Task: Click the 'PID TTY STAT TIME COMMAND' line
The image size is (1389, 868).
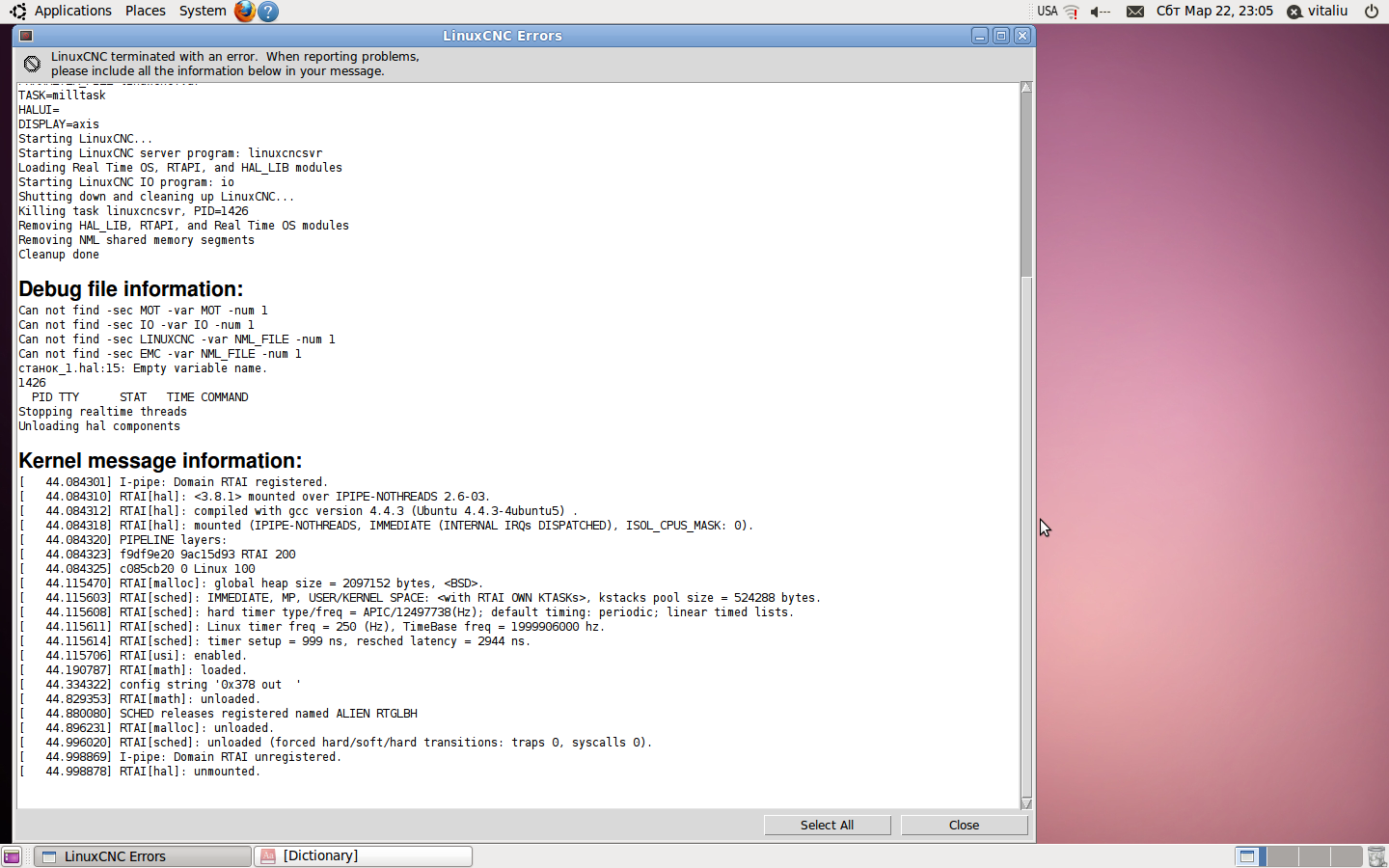Action: click(140, 397)
